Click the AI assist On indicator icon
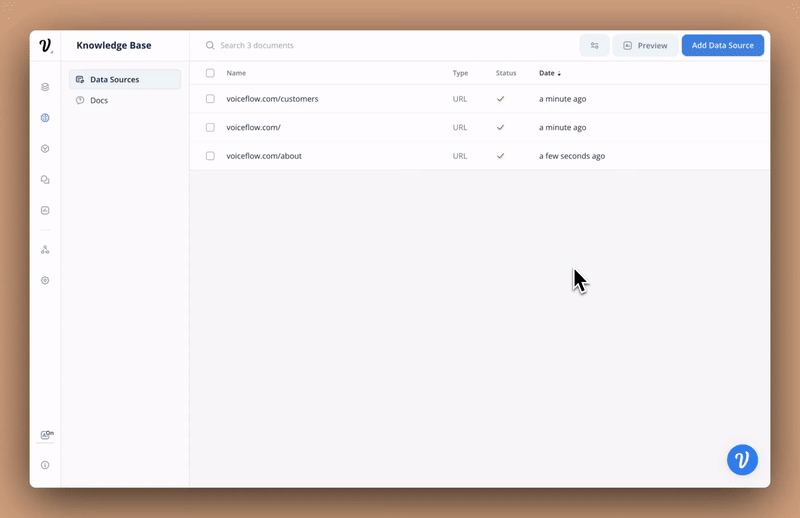Image resolution: width=800 pixels, height=518 pixels. point(46,435)
